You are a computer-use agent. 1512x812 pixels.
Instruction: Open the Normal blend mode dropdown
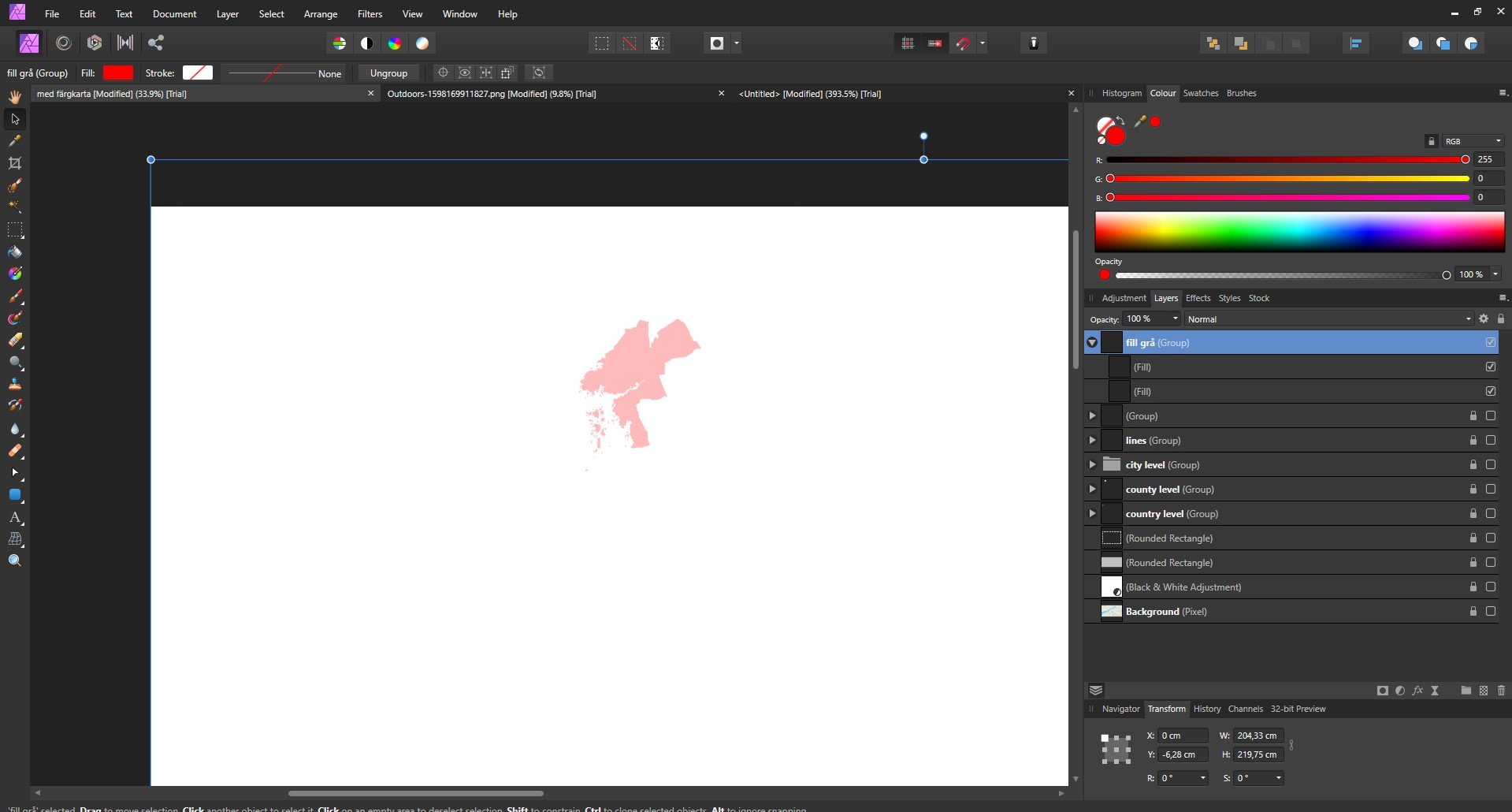(x=1328, y=318)
